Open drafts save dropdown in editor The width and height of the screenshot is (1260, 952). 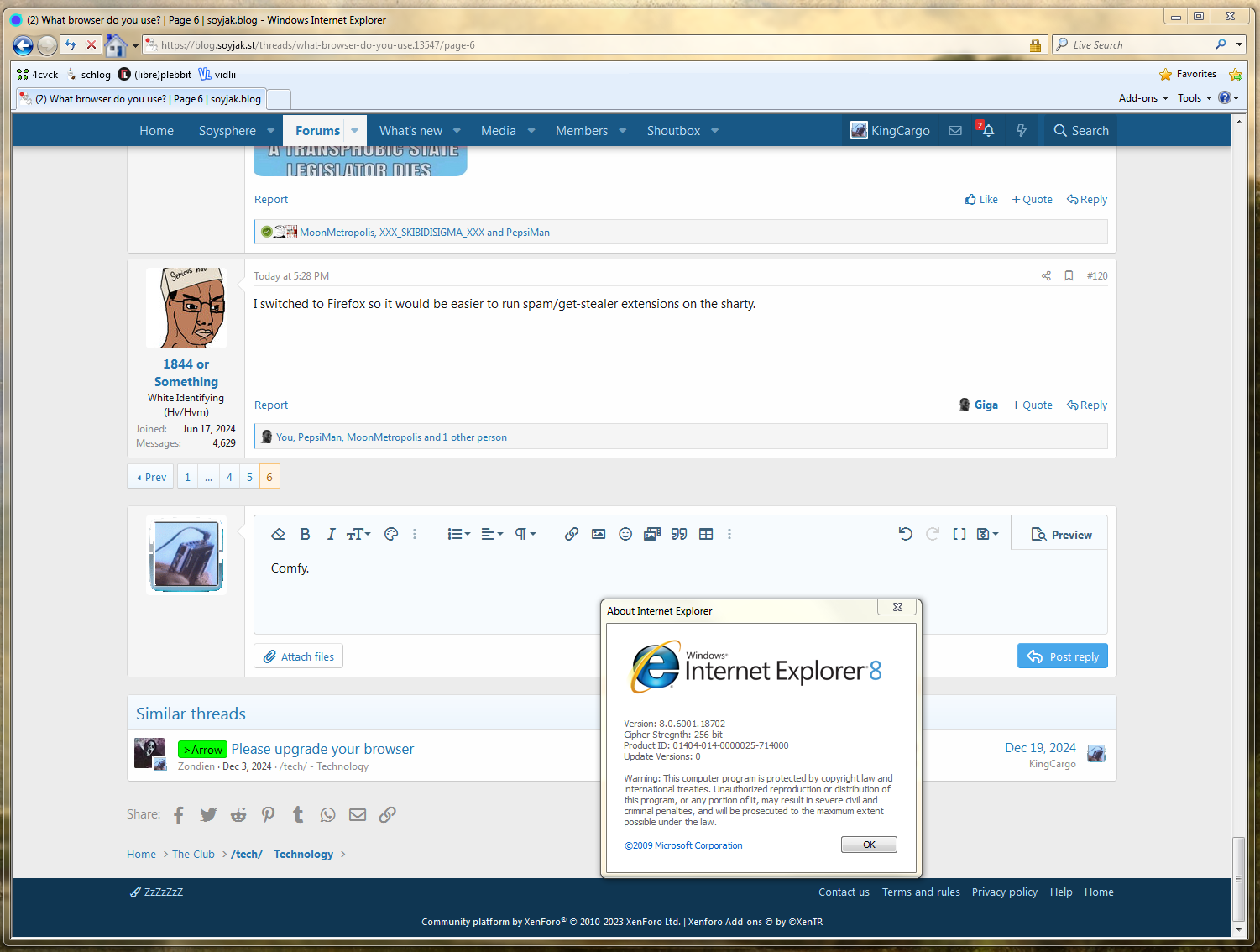(x=988, y=534)
